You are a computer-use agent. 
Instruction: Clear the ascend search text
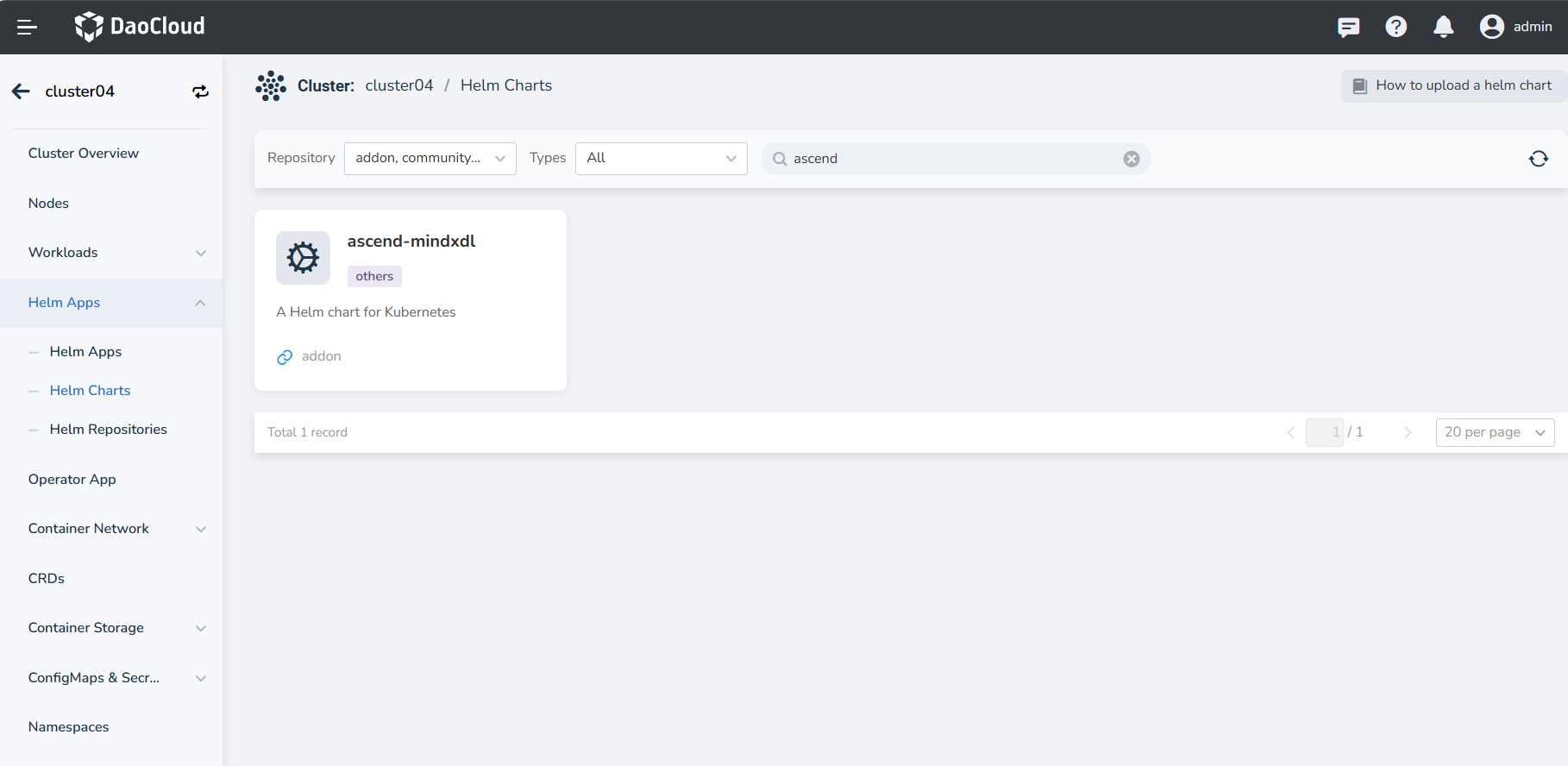pyautogui.click(x=1131, y=159)
